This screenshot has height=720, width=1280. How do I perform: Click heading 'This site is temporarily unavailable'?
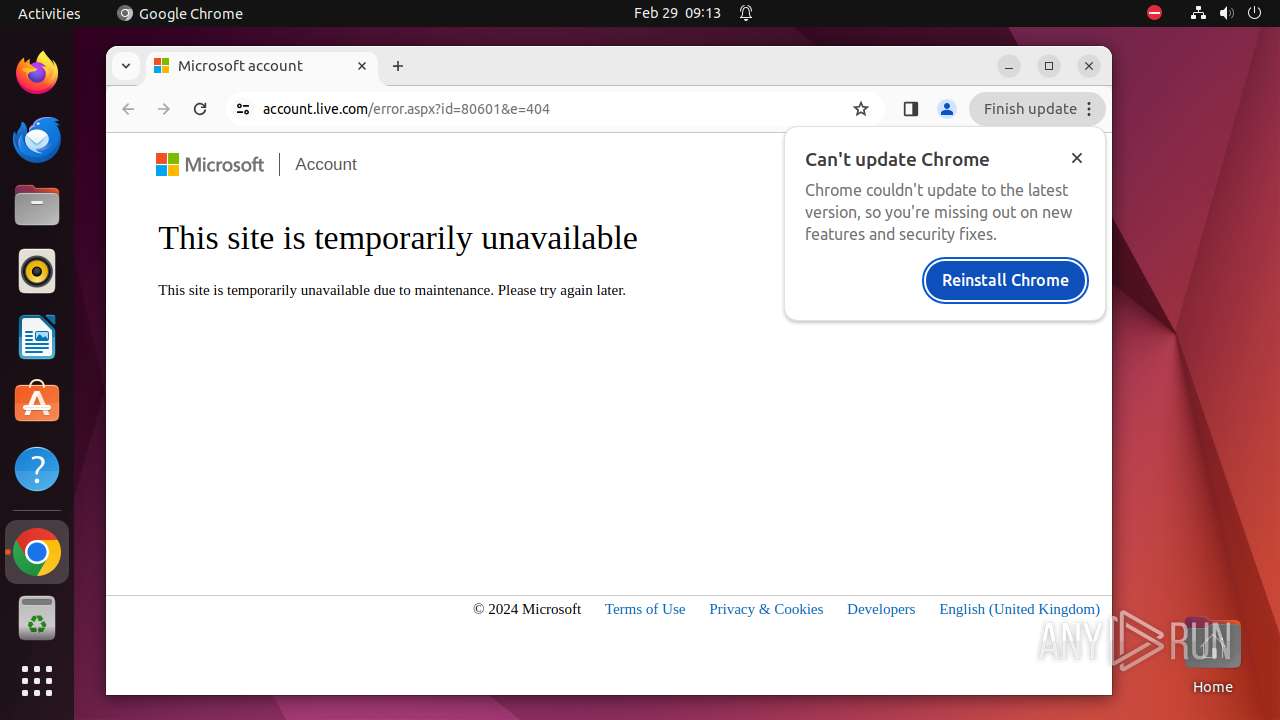(x=398, y=238)
